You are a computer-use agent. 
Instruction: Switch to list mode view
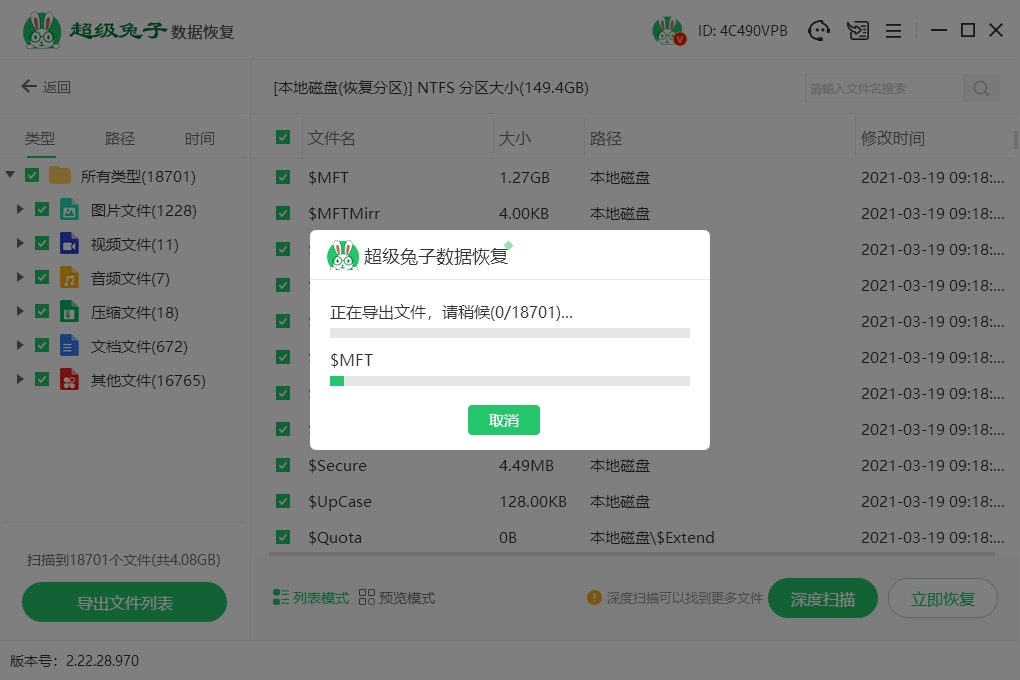coord(311,598)
